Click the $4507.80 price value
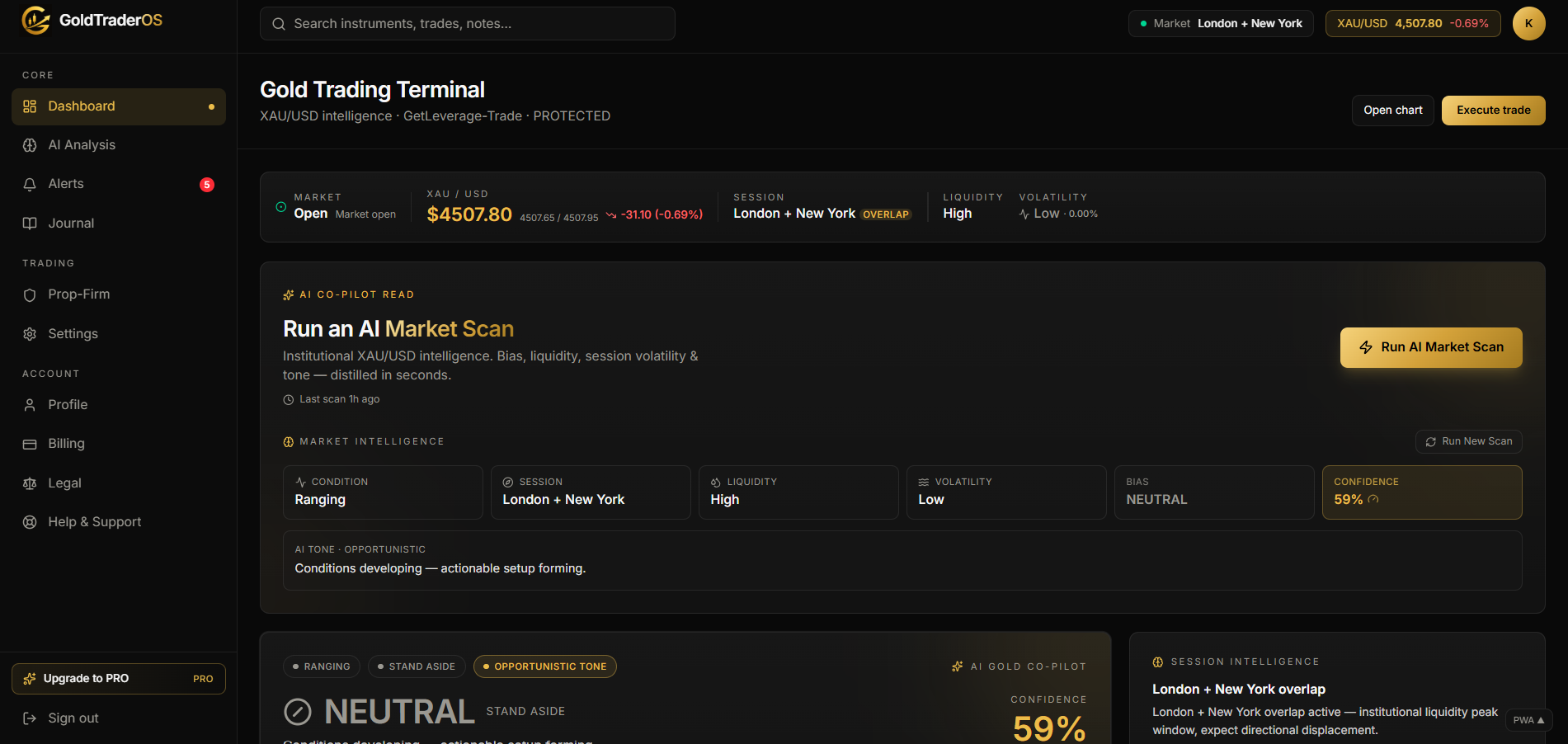 pos(469,214)
